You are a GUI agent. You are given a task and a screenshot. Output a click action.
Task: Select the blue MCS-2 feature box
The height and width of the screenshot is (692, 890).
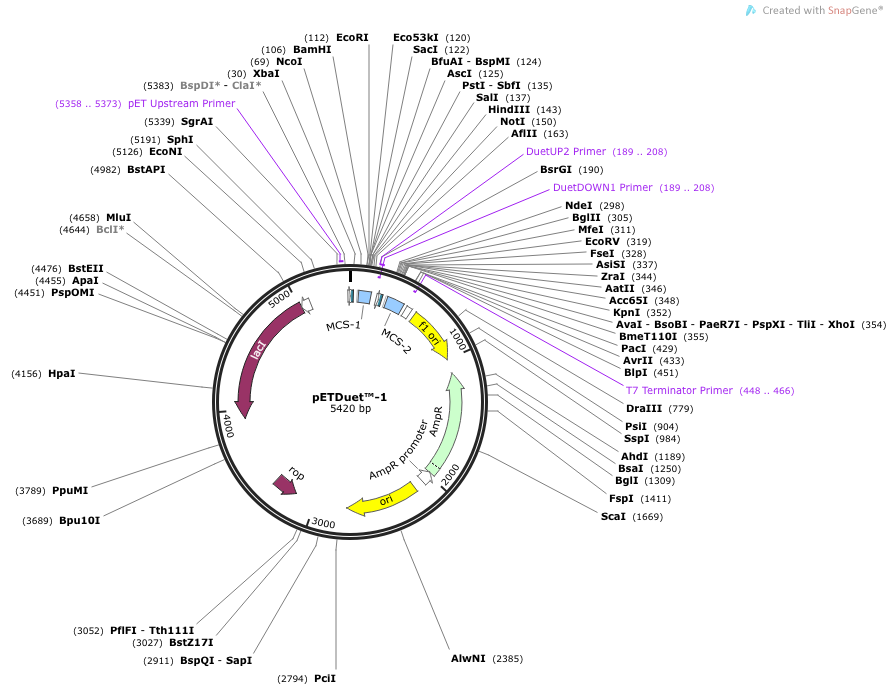[394, 305]
